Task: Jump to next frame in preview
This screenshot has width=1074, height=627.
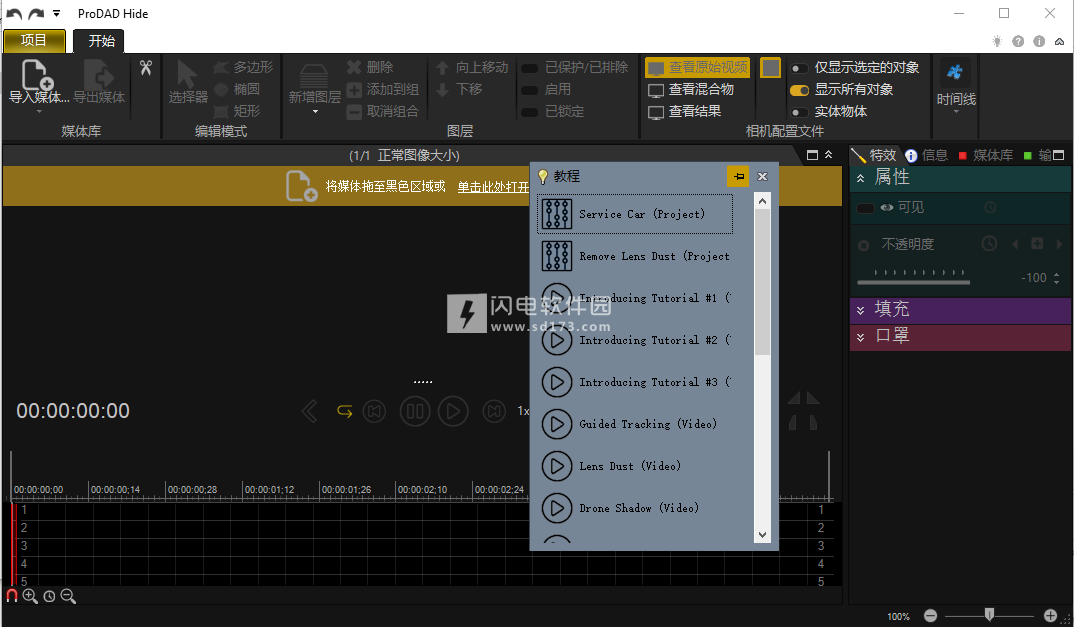Action: click(x=494, y=411)
